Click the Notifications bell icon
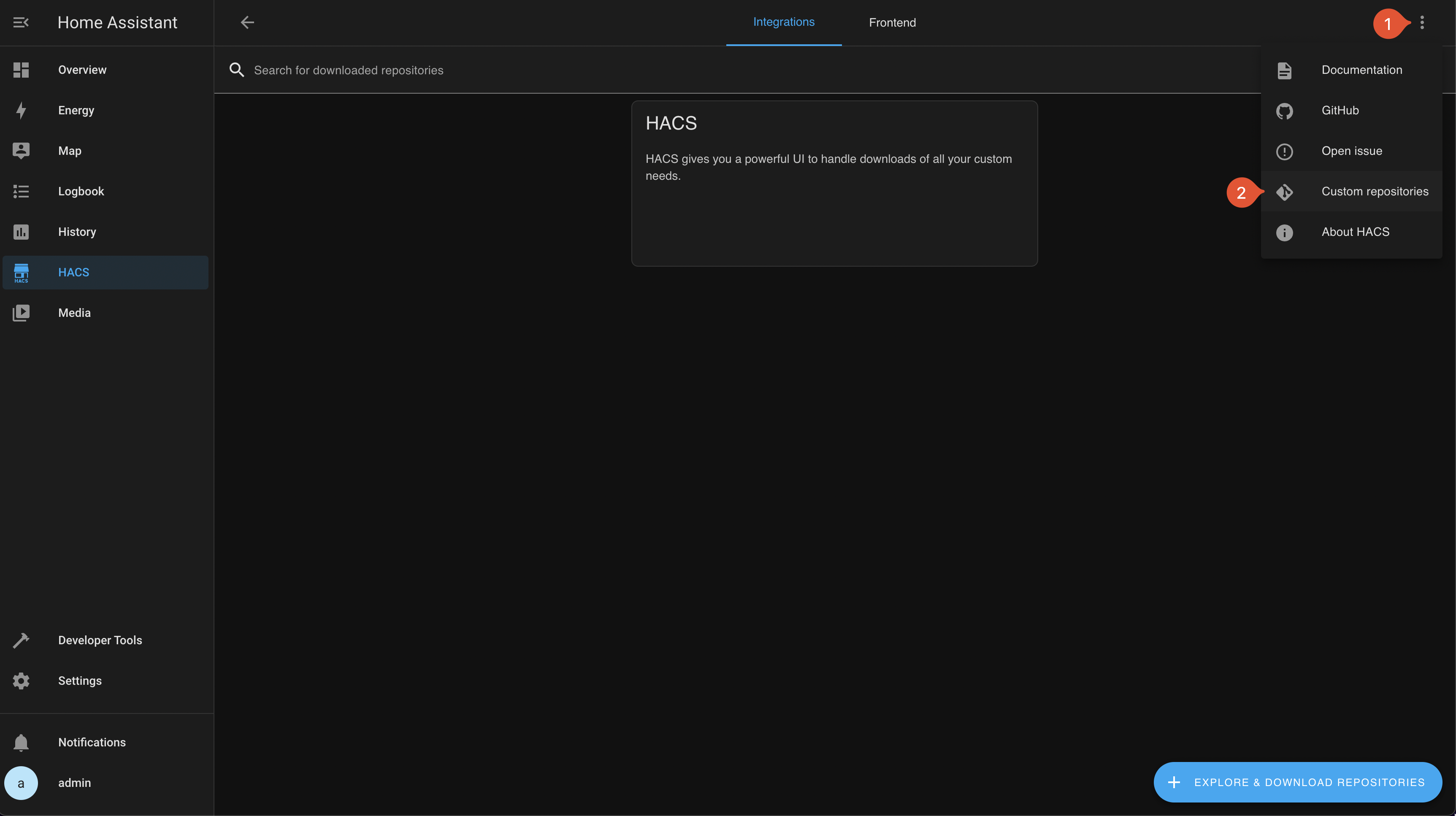Viewport: 1456px width, 816px height. click(x=21, y=743)
